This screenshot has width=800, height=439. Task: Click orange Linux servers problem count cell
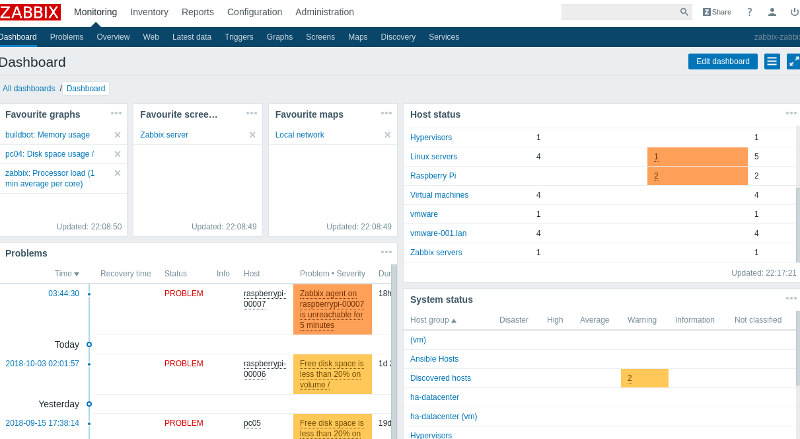pos(697,157)
